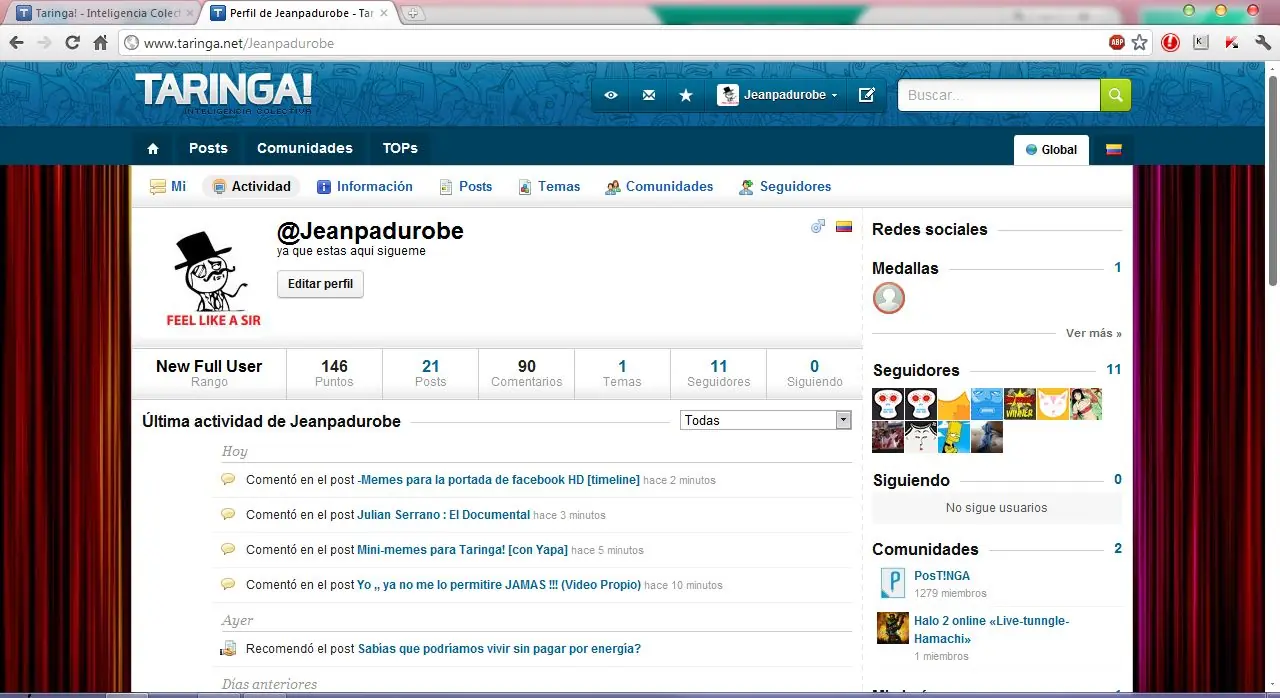This screenshot has width=1280, height=698.
Task: Click the 0 Siguiendo stat
Action: [x=814, y=373]
